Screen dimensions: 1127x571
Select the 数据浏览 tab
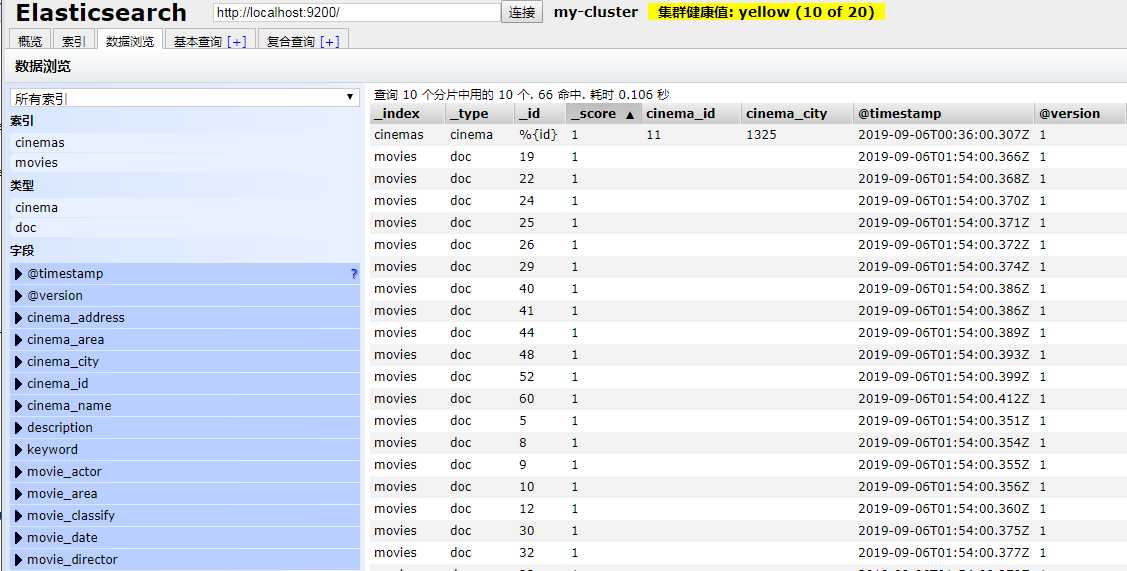coord(129,41)
